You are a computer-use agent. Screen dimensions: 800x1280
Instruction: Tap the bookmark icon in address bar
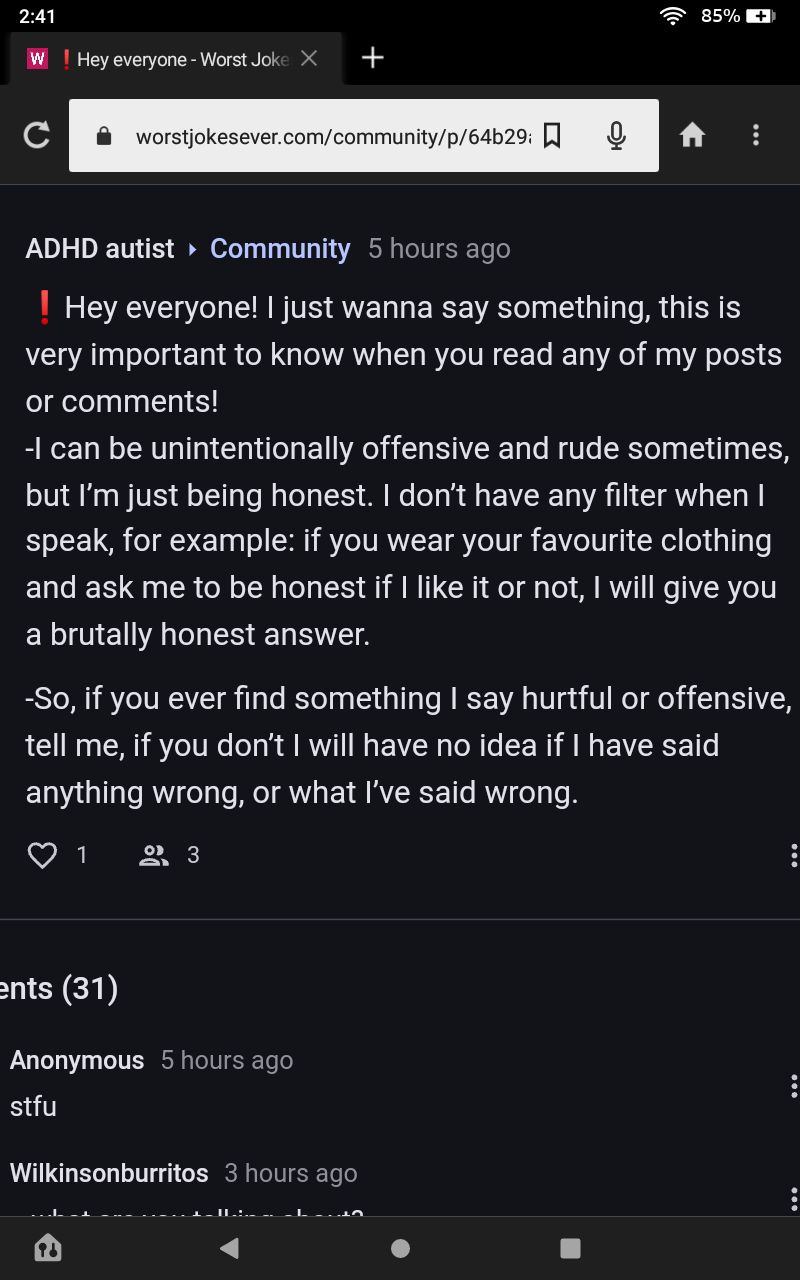(x=551, y=136)
